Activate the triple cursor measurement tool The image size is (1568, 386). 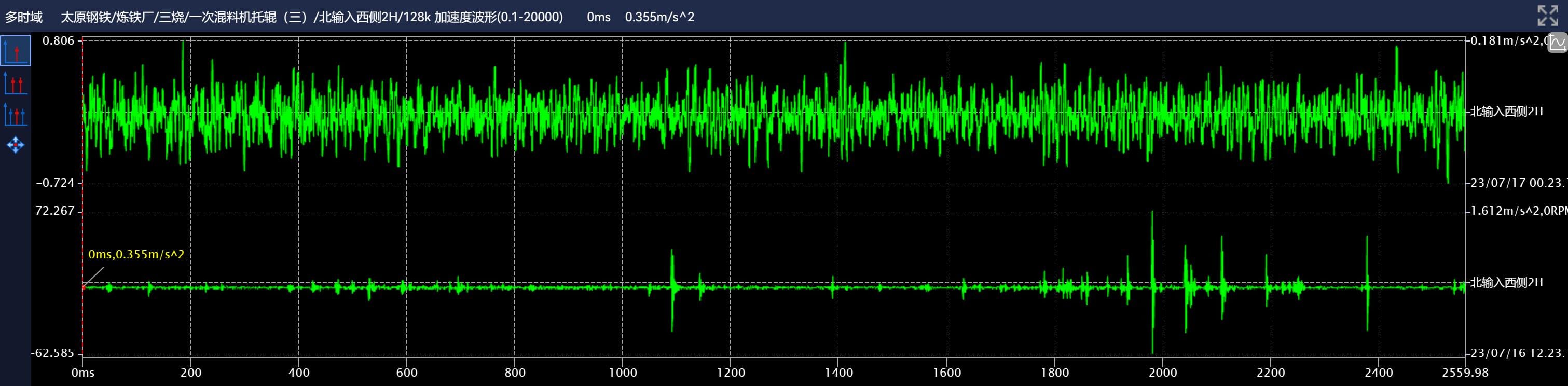click(x=15, y=114)
